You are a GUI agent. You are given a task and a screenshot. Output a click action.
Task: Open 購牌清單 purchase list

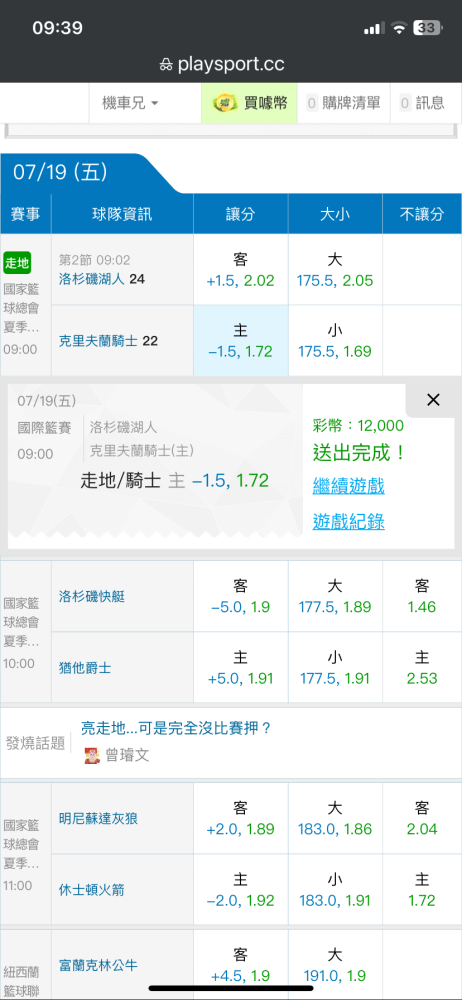pyautogui.click(x=343, y=103)
